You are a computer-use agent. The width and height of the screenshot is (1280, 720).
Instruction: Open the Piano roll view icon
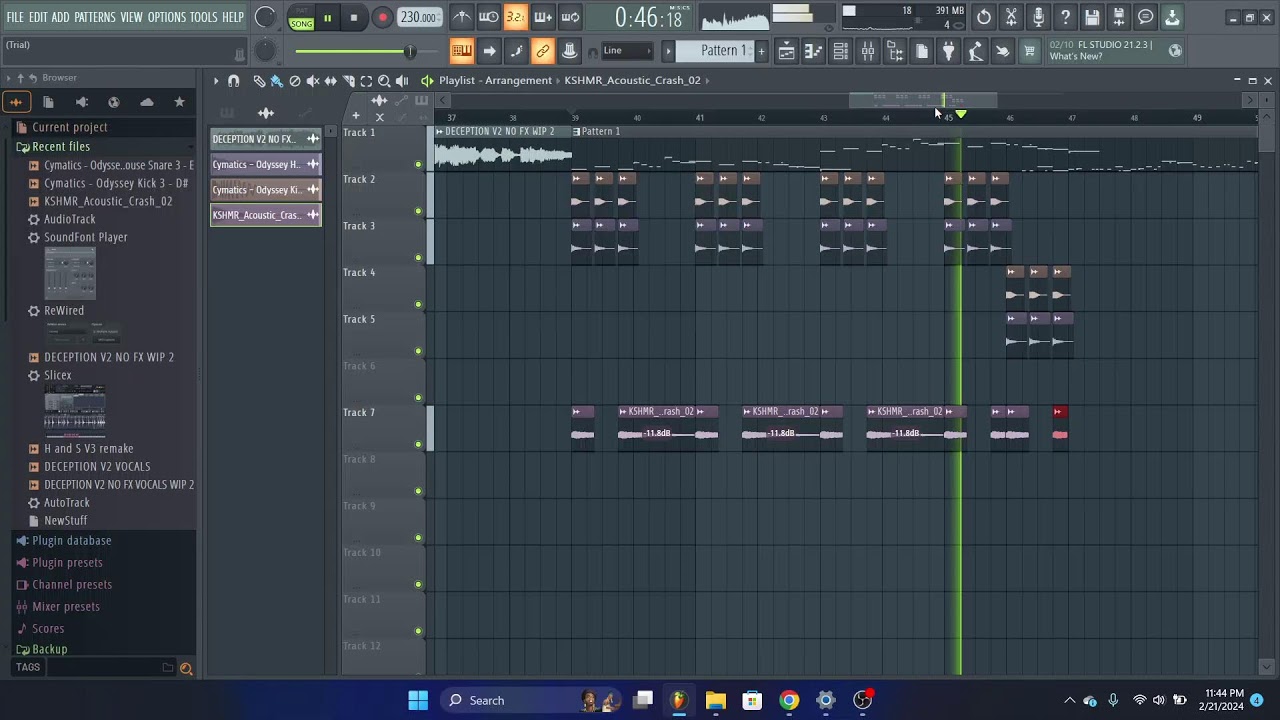click(814, 52)
